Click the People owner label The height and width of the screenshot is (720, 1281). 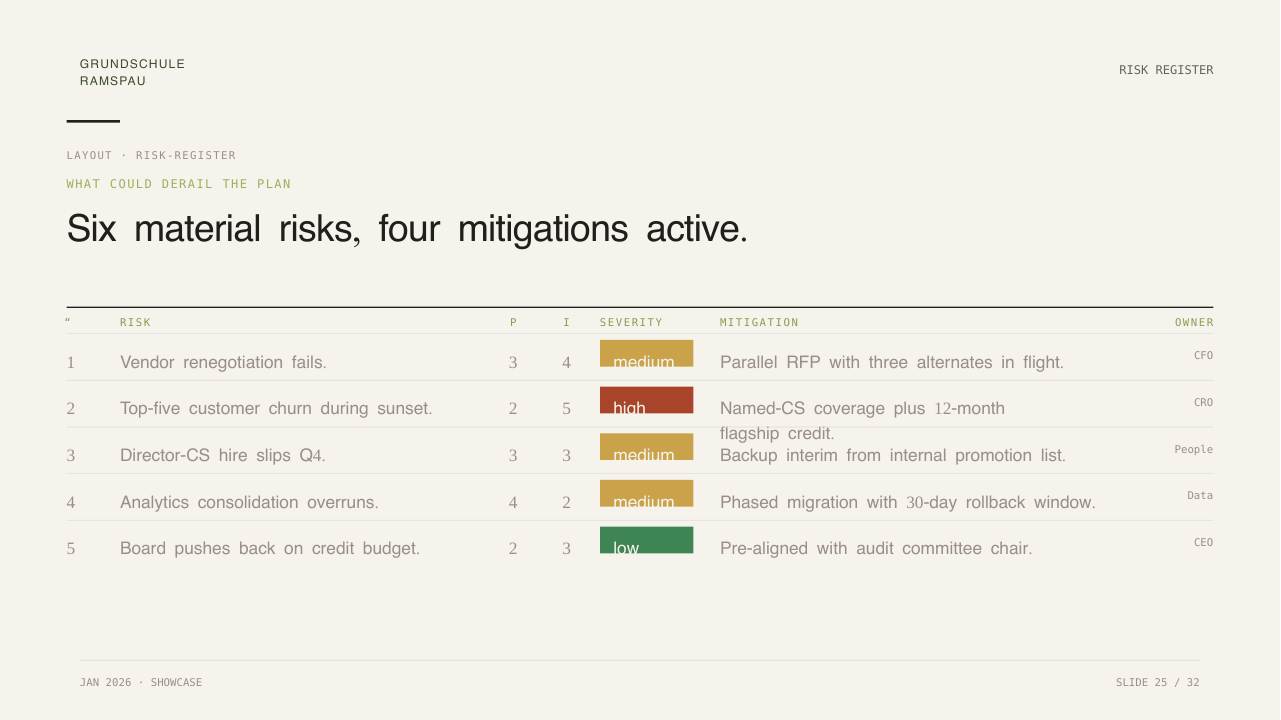pos(1194,449)
